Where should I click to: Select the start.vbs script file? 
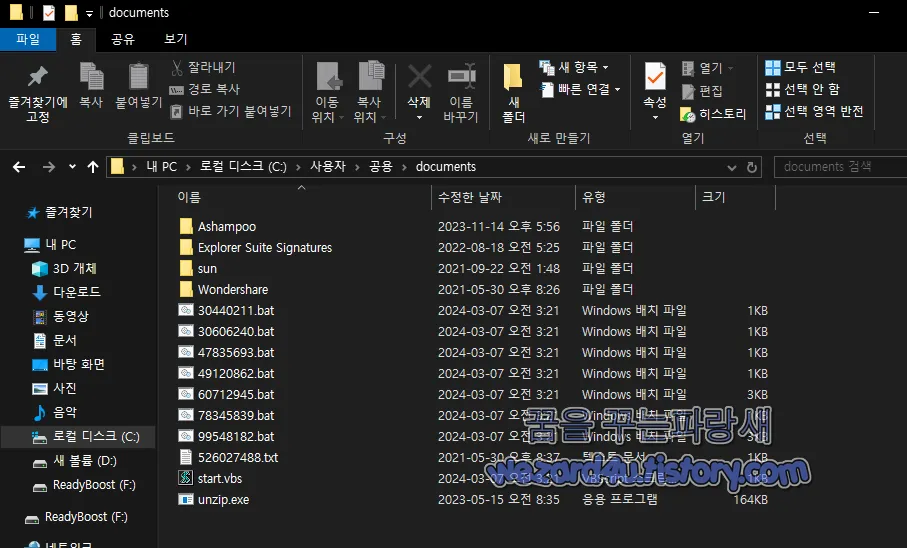(x=210, y=479)
